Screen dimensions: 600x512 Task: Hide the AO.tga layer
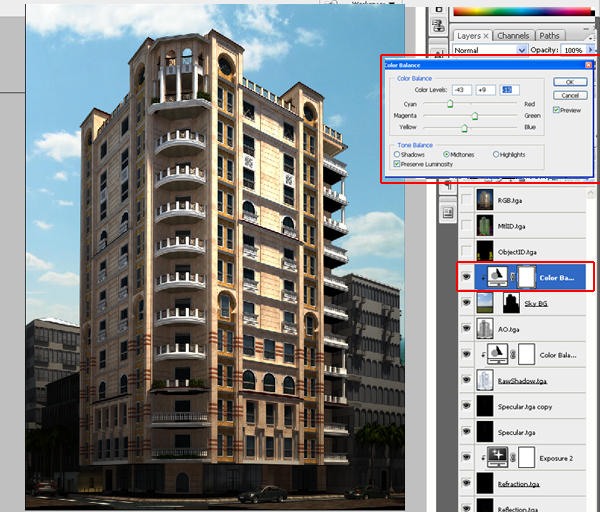point(466,328)
